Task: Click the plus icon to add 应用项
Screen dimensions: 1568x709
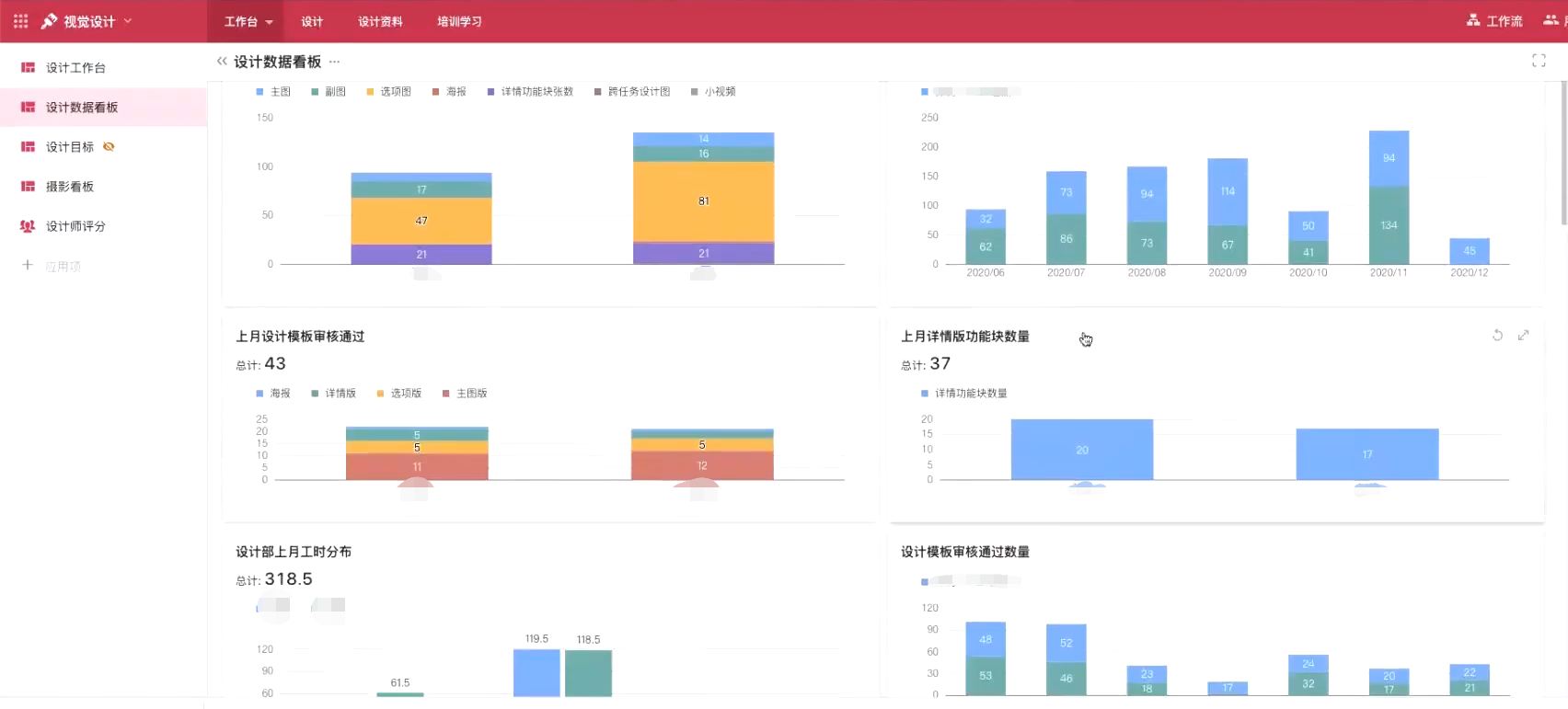Action: click(x=28, y=266)
